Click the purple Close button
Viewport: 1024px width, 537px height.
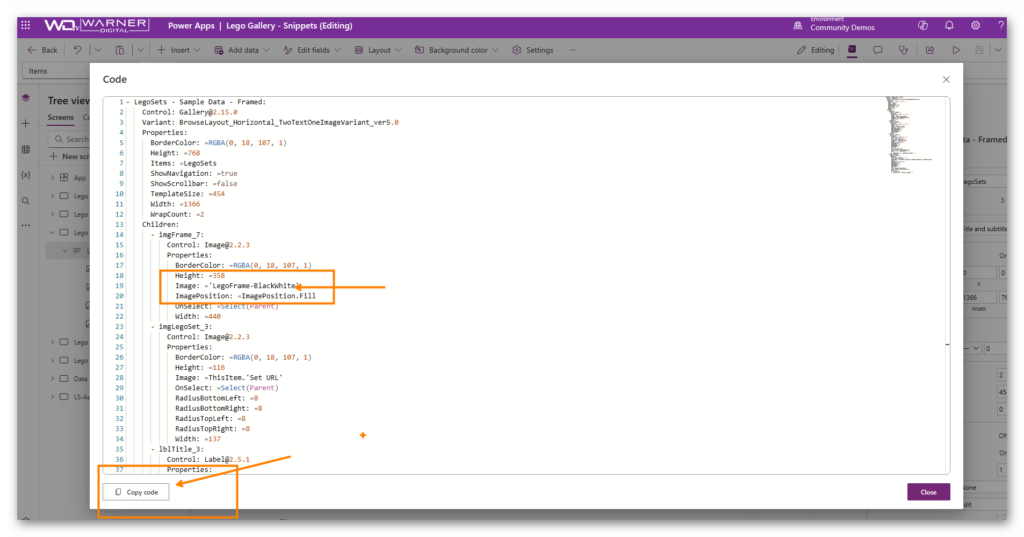(928, 492)
